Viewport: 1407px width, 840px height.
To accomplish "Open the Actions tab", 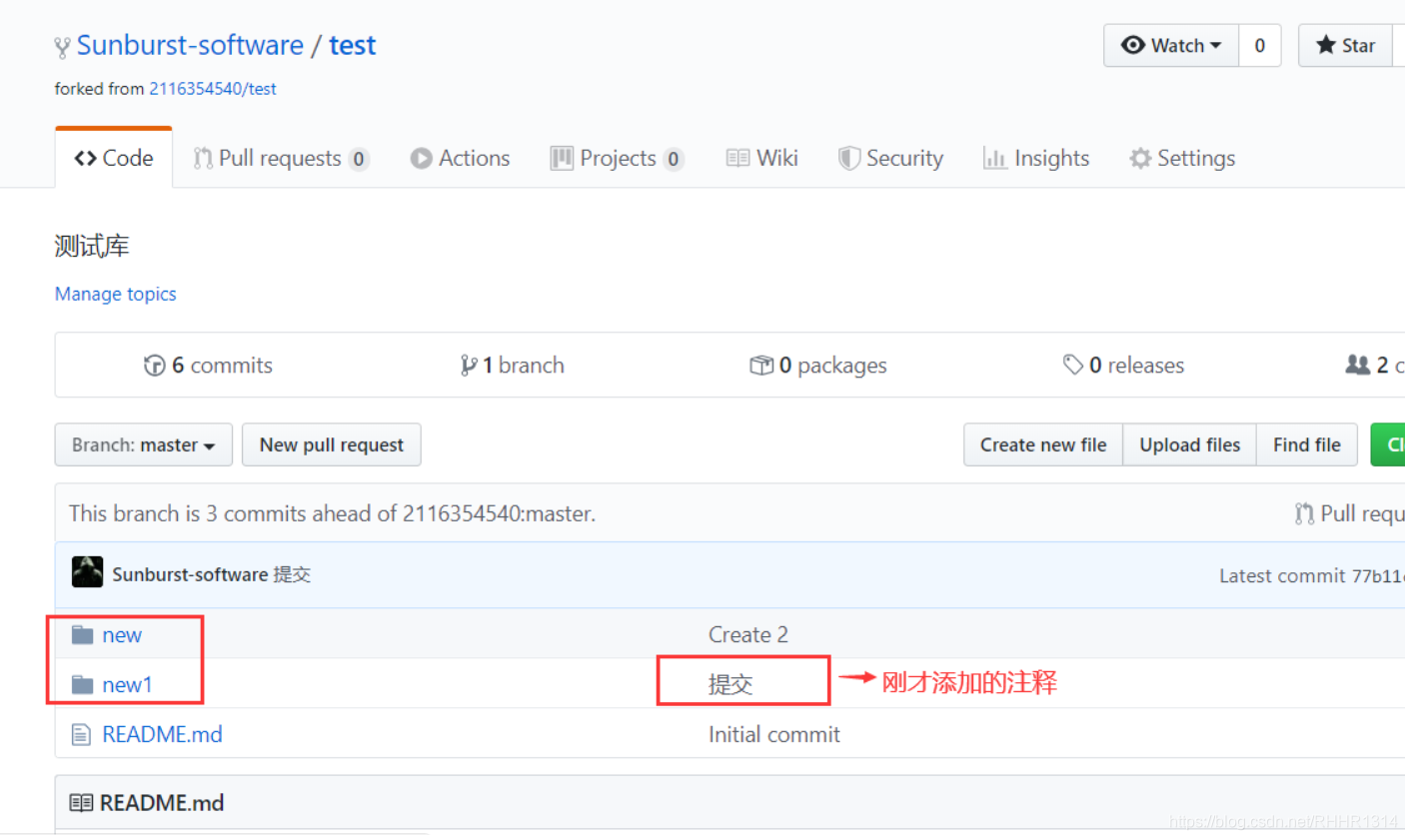I will [460, 158].
